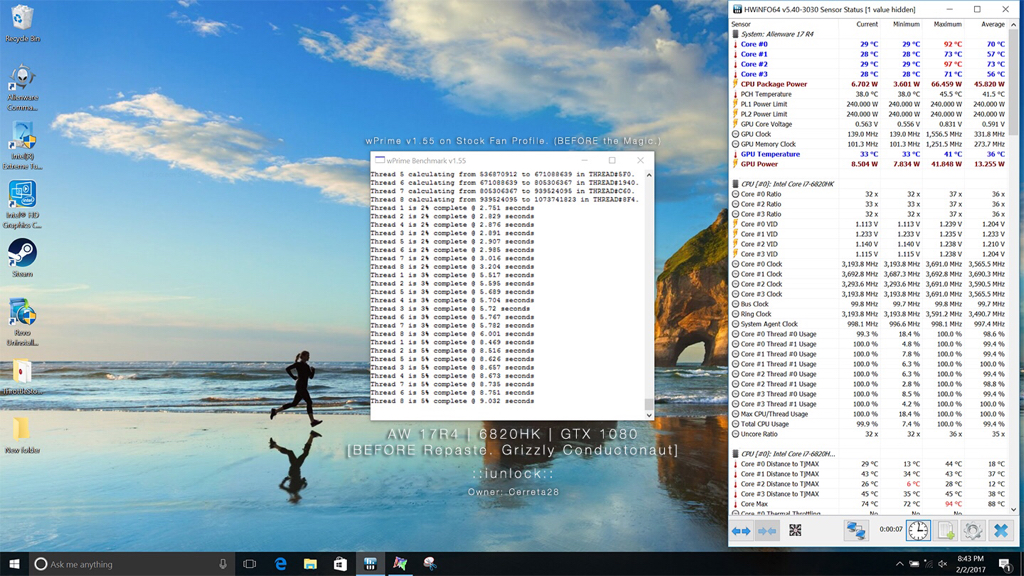
Task: Click HWiNFO scrollbar up arrow
Action: pyautogui.click(x=1014, y=25)
